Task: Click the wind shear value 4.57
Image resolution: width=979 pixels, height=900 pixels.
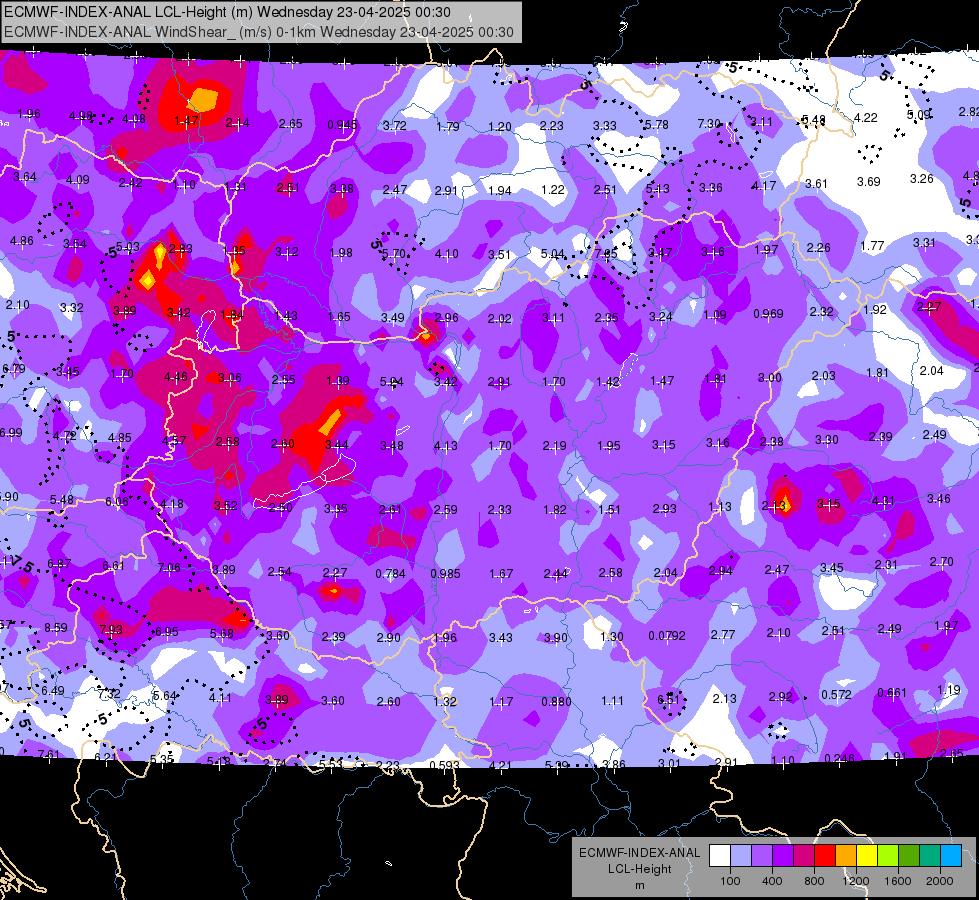Action: click(x=174, y=440)
